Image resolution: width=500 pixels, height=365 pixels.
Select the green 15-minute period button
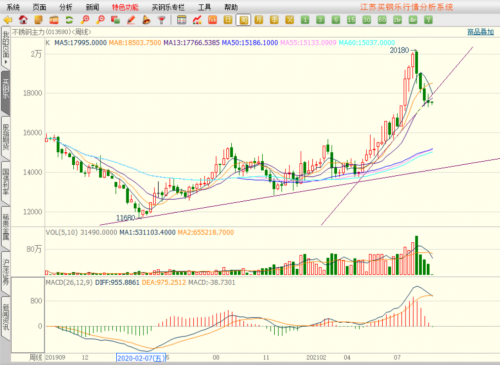click(351, 20)
